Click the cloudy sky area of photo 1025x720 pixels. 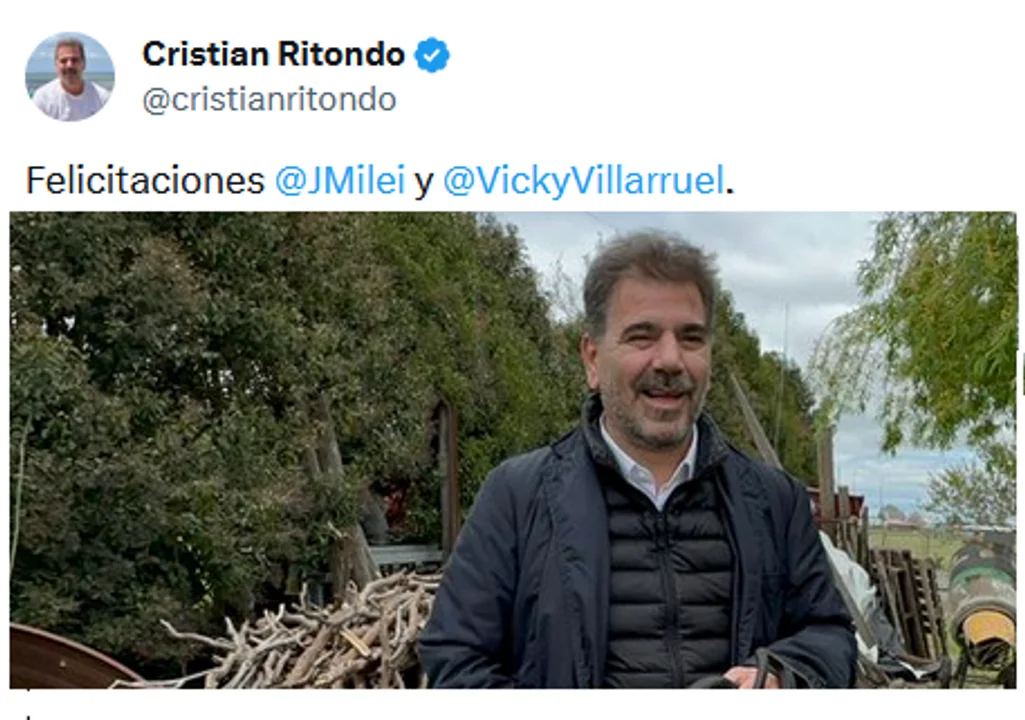(x=784, y=275)
